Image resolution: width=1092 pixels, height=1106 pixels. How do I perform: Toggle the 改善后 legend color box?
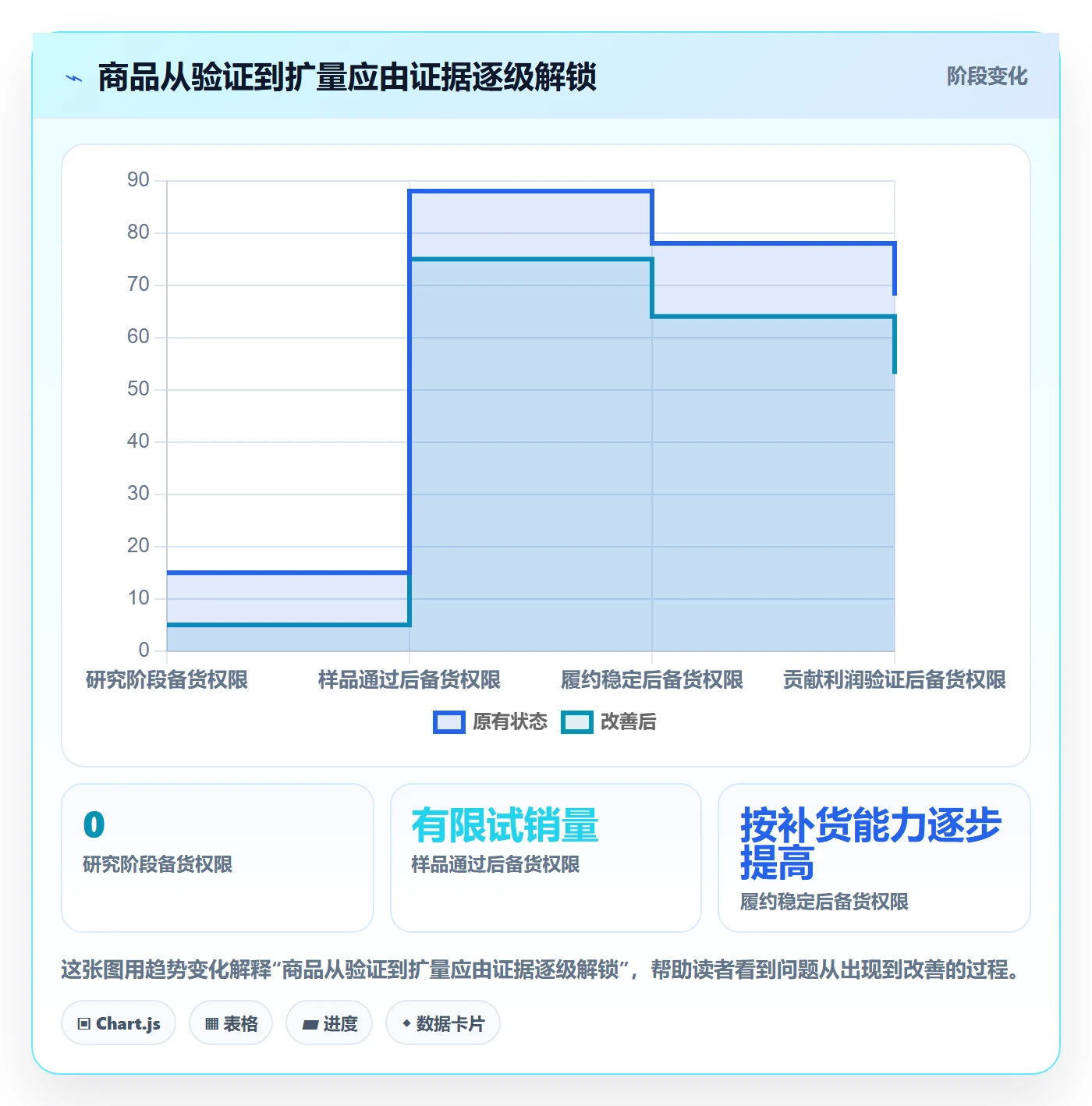(577, 722)
